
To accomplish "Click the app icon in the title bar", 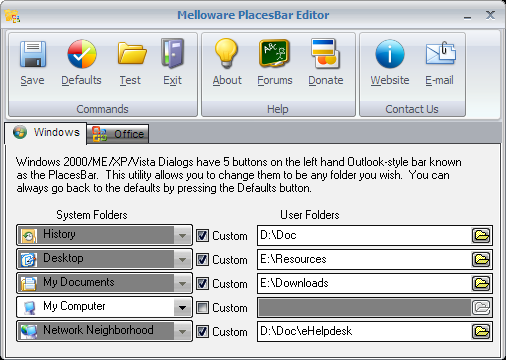I will pyautogui.click(x=12, y=16).
